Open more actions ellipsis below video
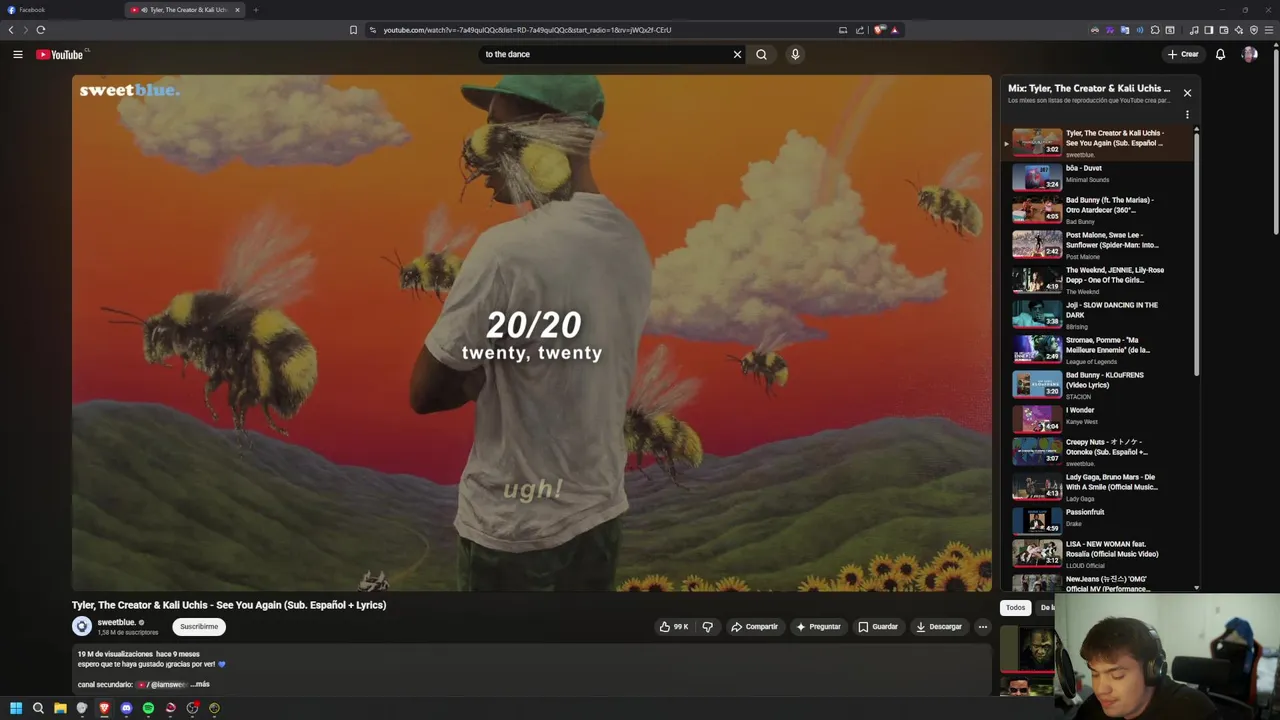 coord(982,627)
